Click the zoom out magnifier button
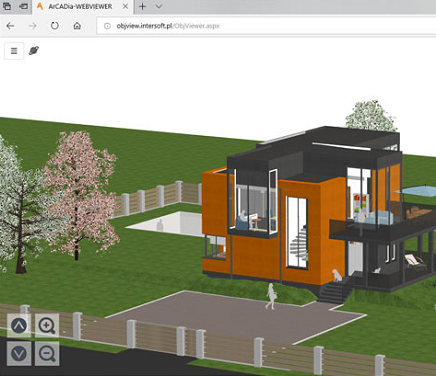 47,353
